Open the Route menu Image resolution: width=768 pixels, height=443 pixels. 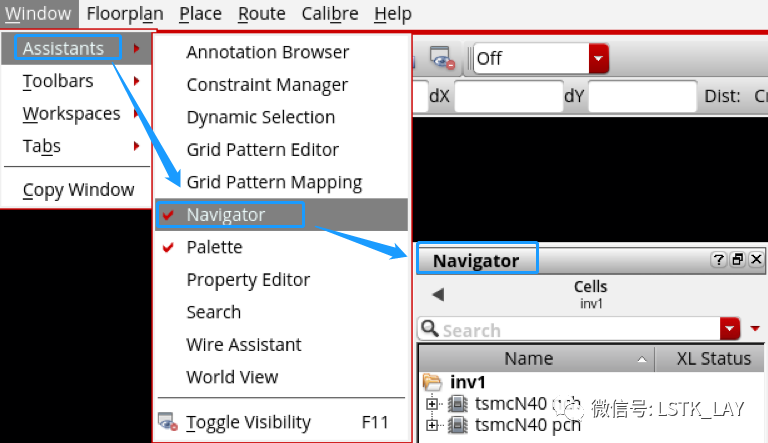[x=262, y=13]
